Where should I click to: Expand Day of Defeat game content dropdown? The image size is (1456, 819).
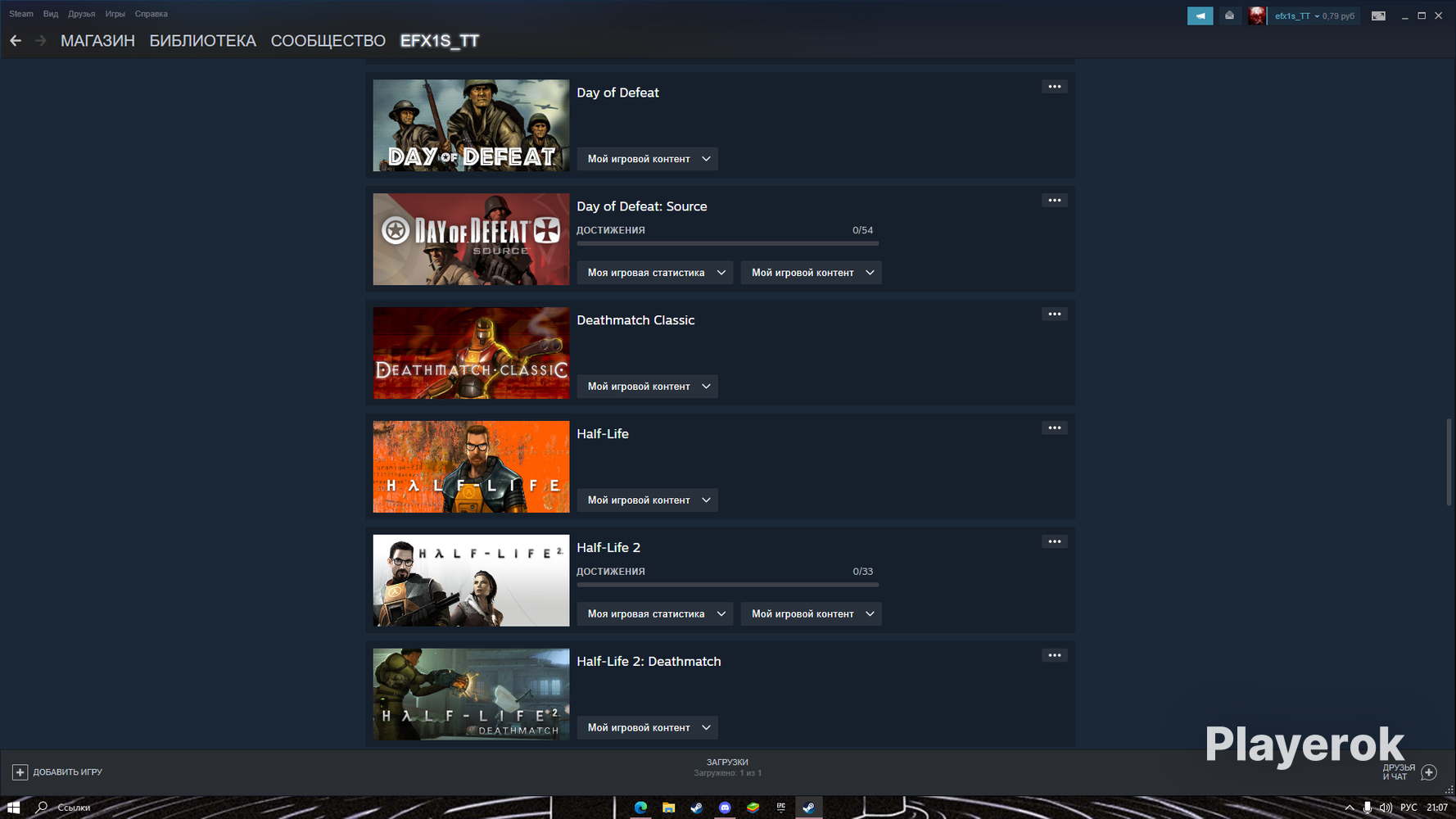point(647,159)
